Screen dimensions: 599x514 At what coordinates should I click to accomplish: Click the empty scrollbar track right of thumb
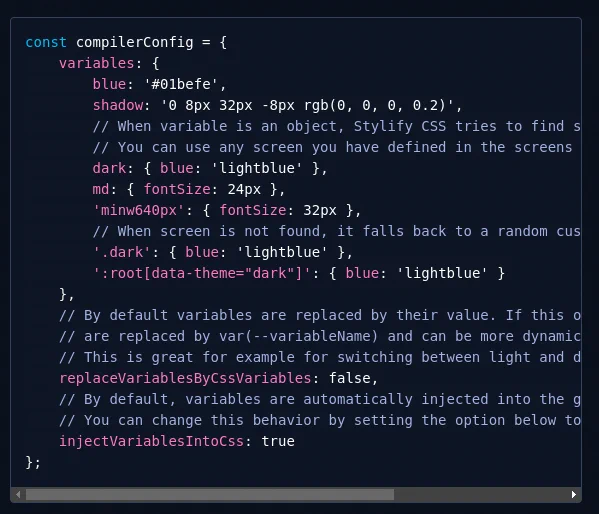(x=481, y=495)
